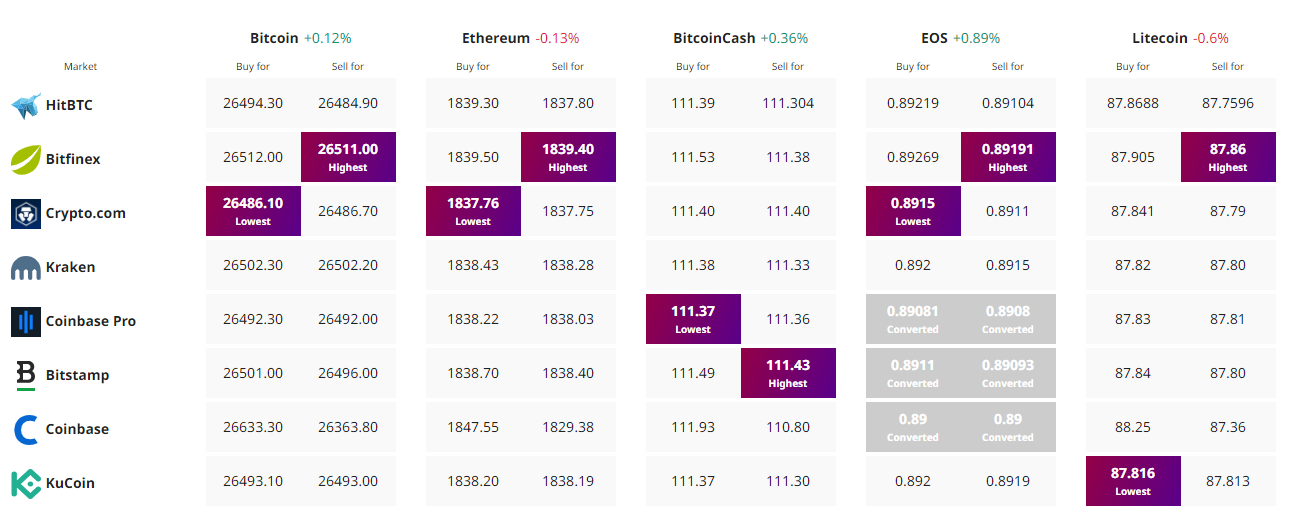This screenshot has height=506, width=1305.
Task: Click the KuCoin green logo icon
Action: pos(25,483)
